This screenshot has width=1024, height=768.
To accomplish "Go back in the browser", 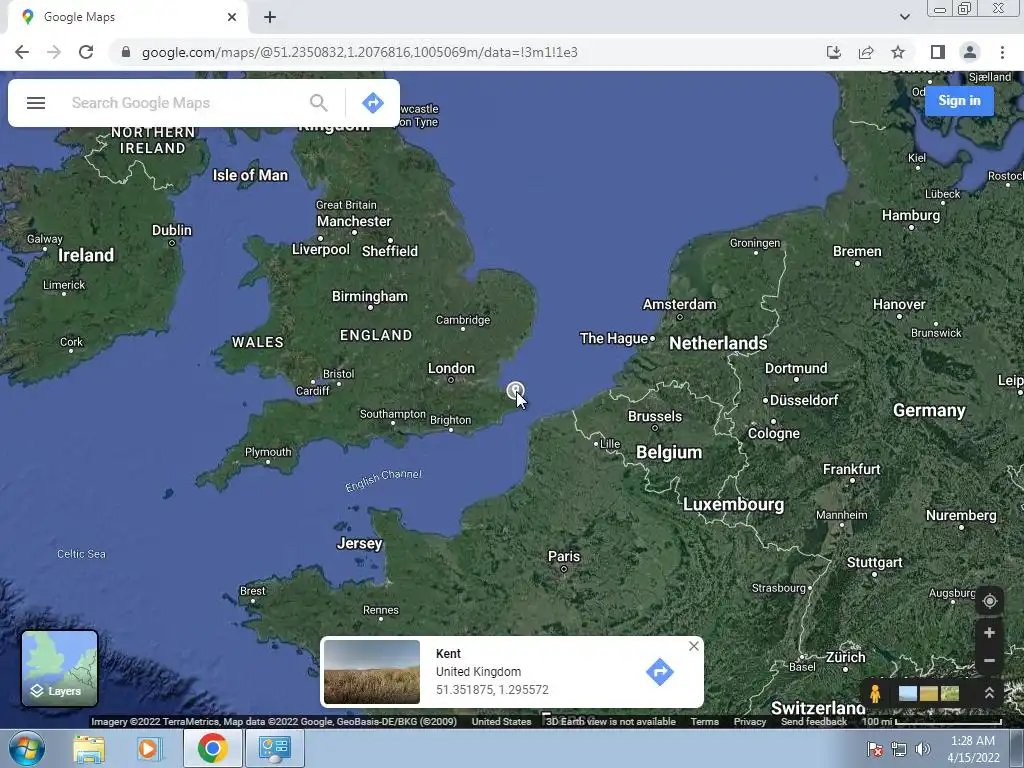I will coord(22,52).
